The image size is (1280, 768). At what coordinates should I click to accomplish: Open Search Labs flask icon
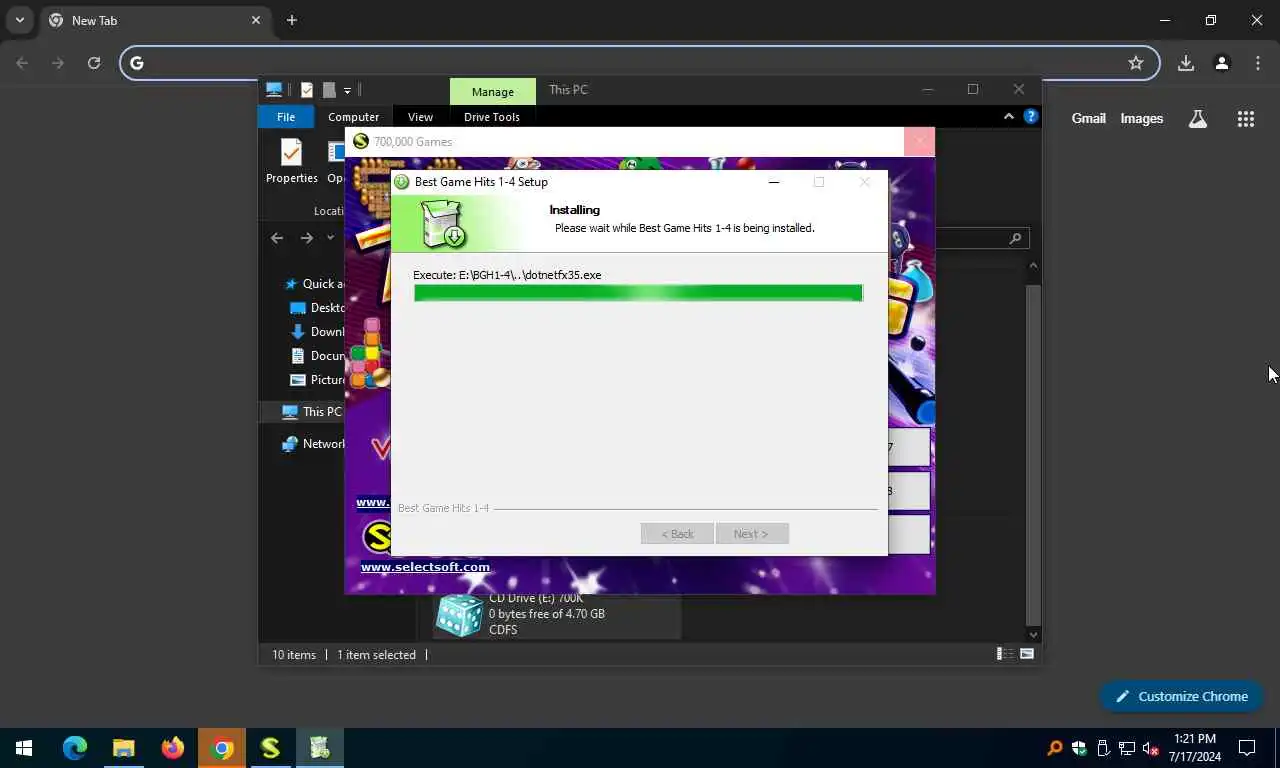pyautogui.click(x=1198, y=119)
